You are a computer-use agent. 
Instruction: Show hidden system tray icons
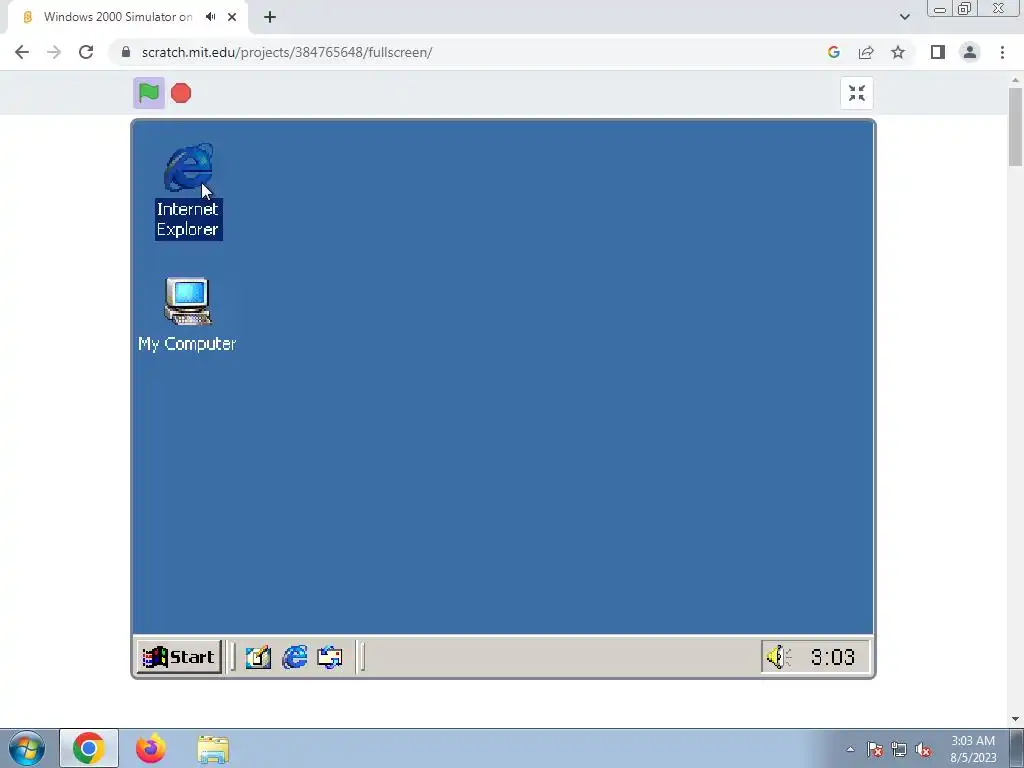pos(850,749)
